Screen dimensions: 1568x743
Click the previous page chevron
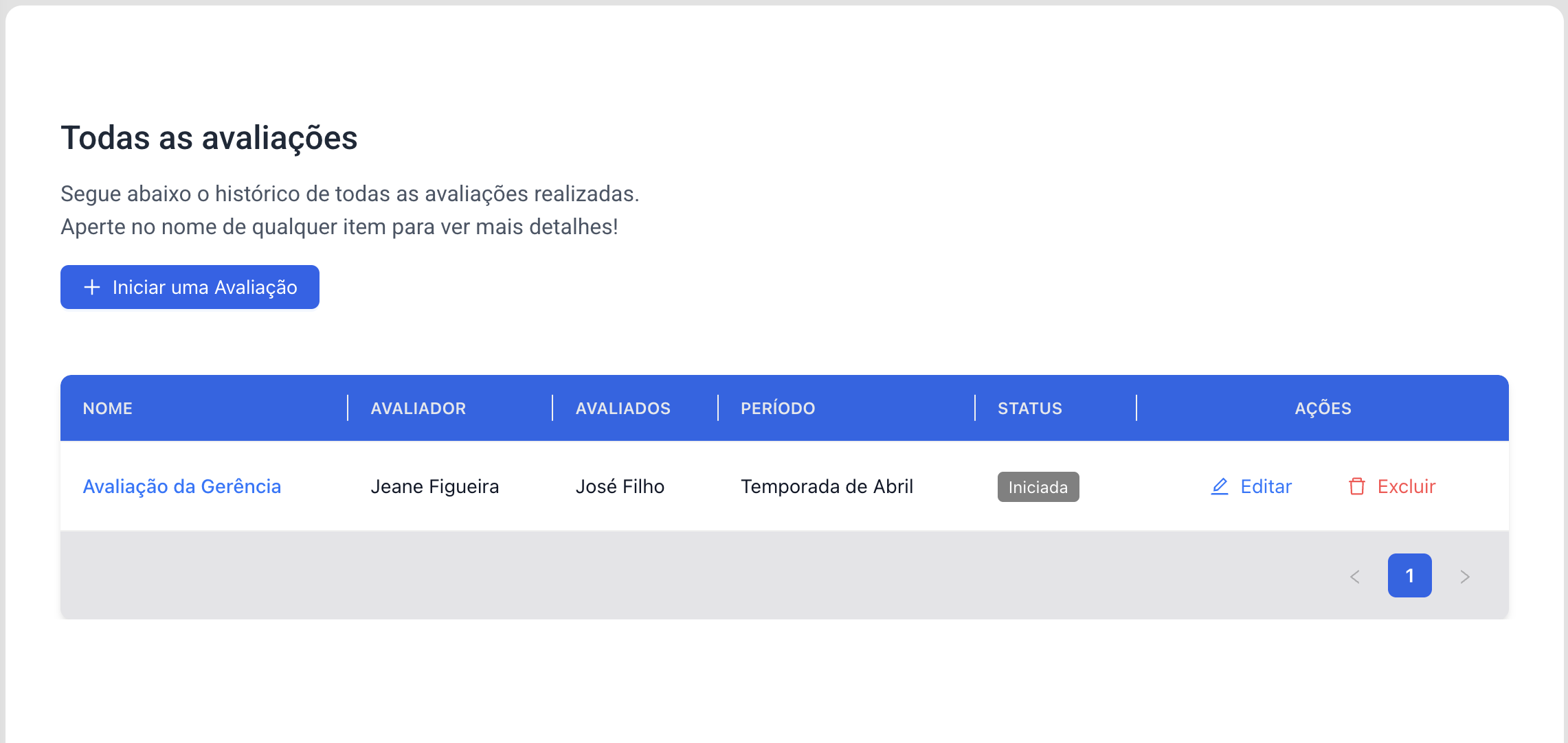[1355, 576]
